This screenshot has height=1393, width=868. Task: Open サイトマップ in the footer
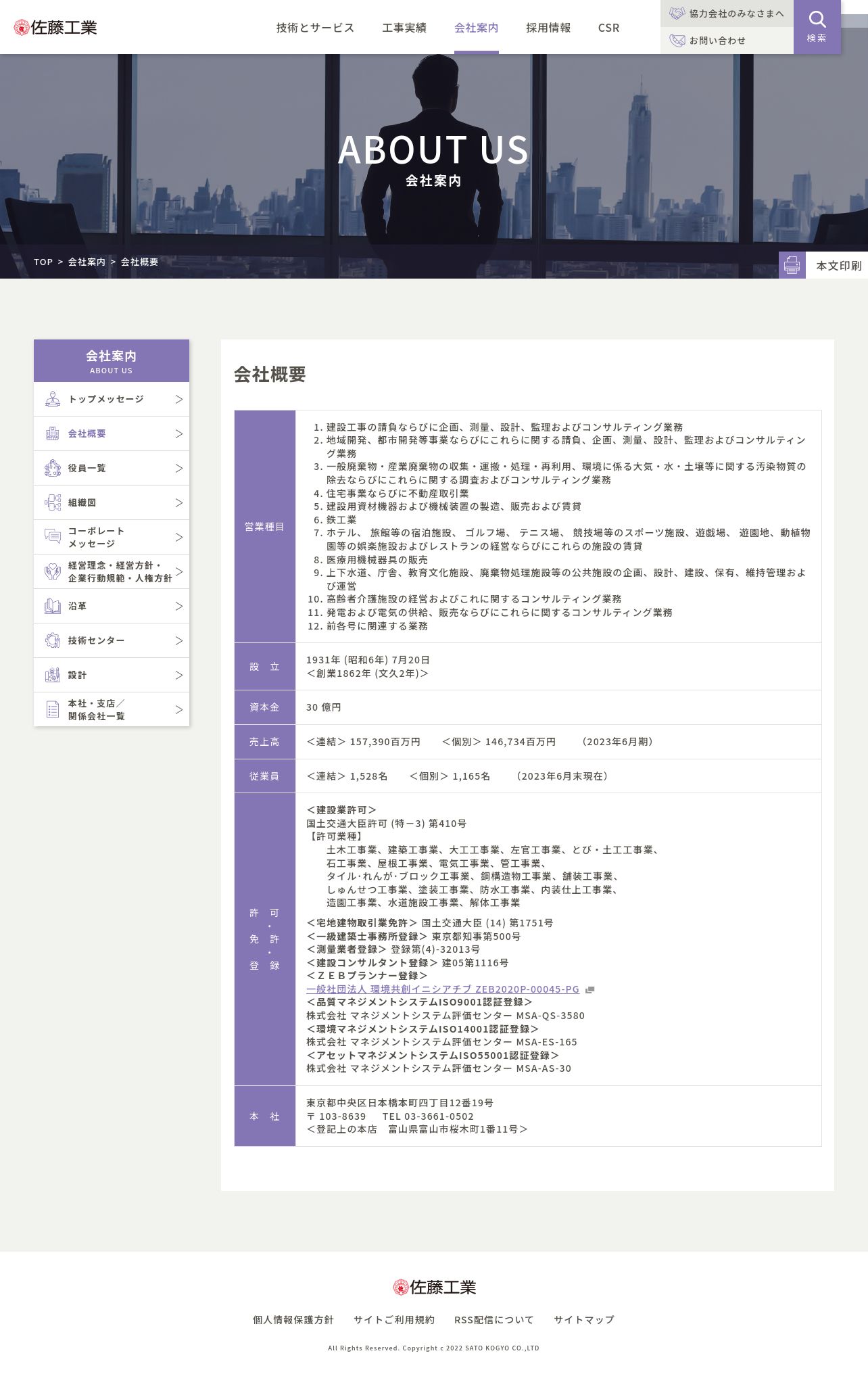[x=584, y=1319]
